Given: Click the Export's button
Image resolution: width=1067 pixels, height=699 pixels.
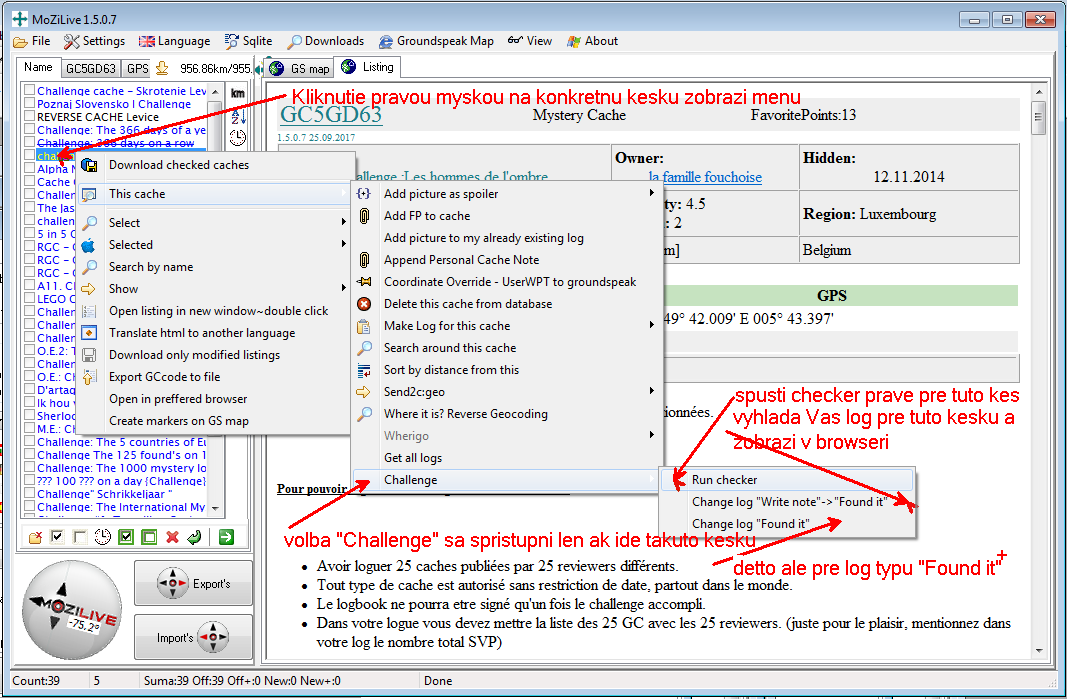Looking at the screenshot, I should coord(193,583).
